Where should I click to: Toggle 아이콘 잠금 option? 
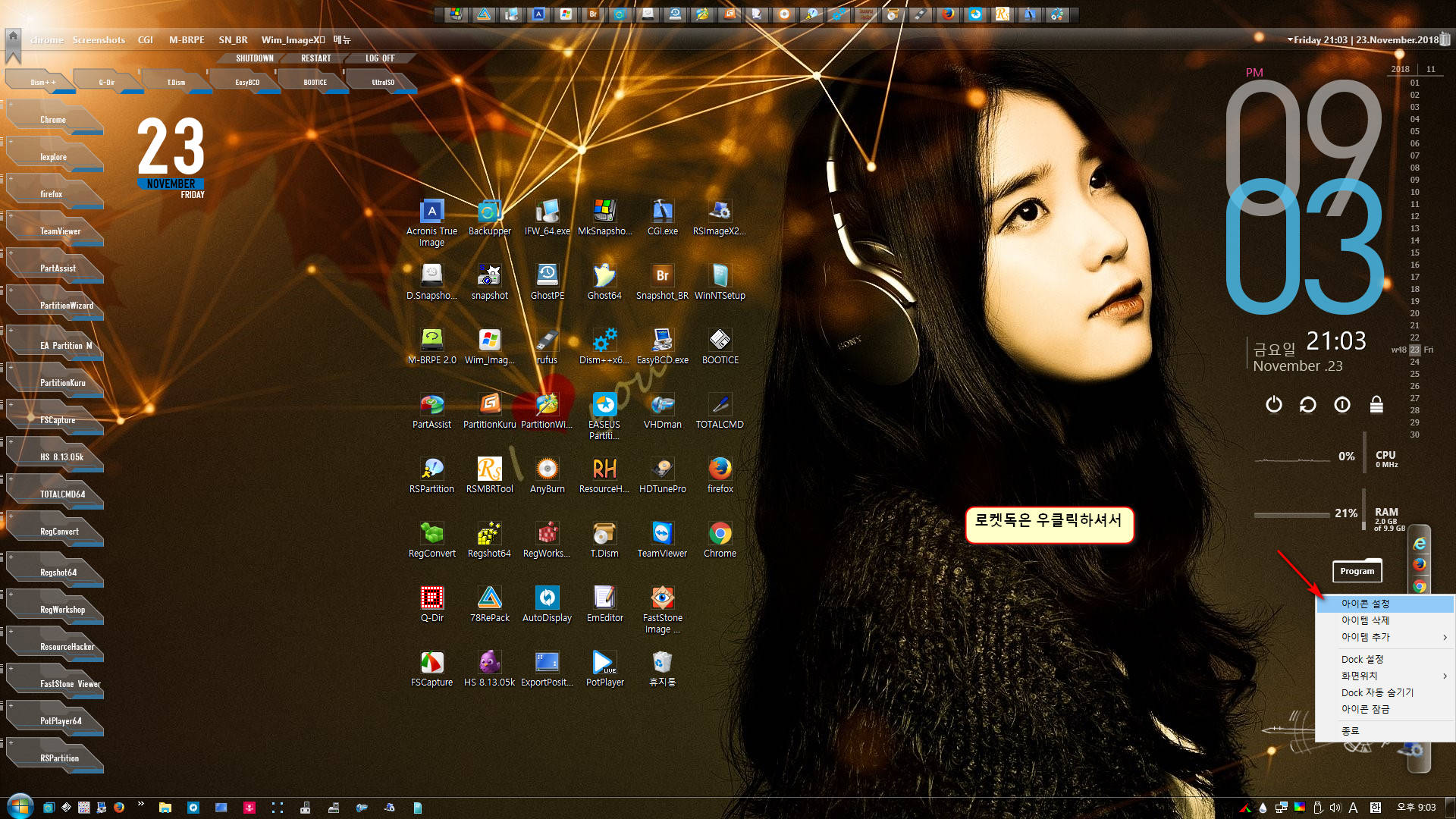1385,709
